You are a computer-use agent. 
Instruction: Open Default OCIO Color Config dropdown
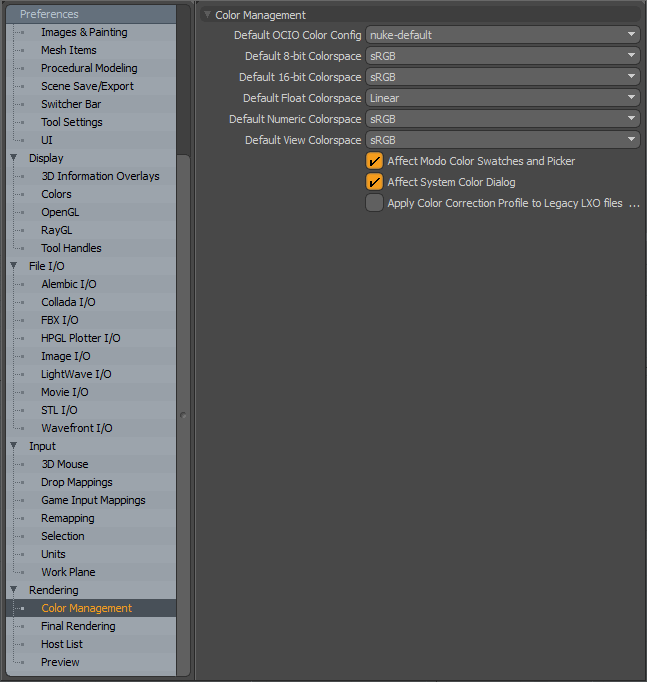tap(502, 35)
